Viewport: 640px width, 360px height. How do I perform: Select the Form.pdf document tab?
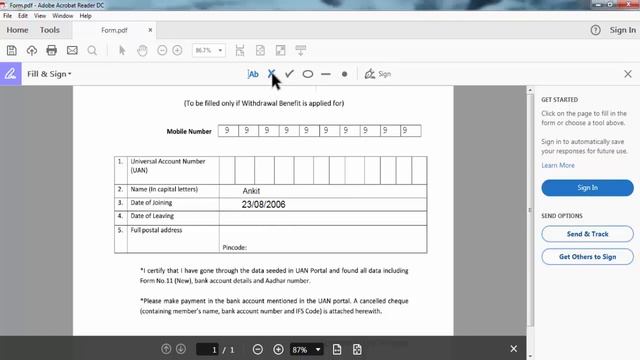tap(114, 30)
